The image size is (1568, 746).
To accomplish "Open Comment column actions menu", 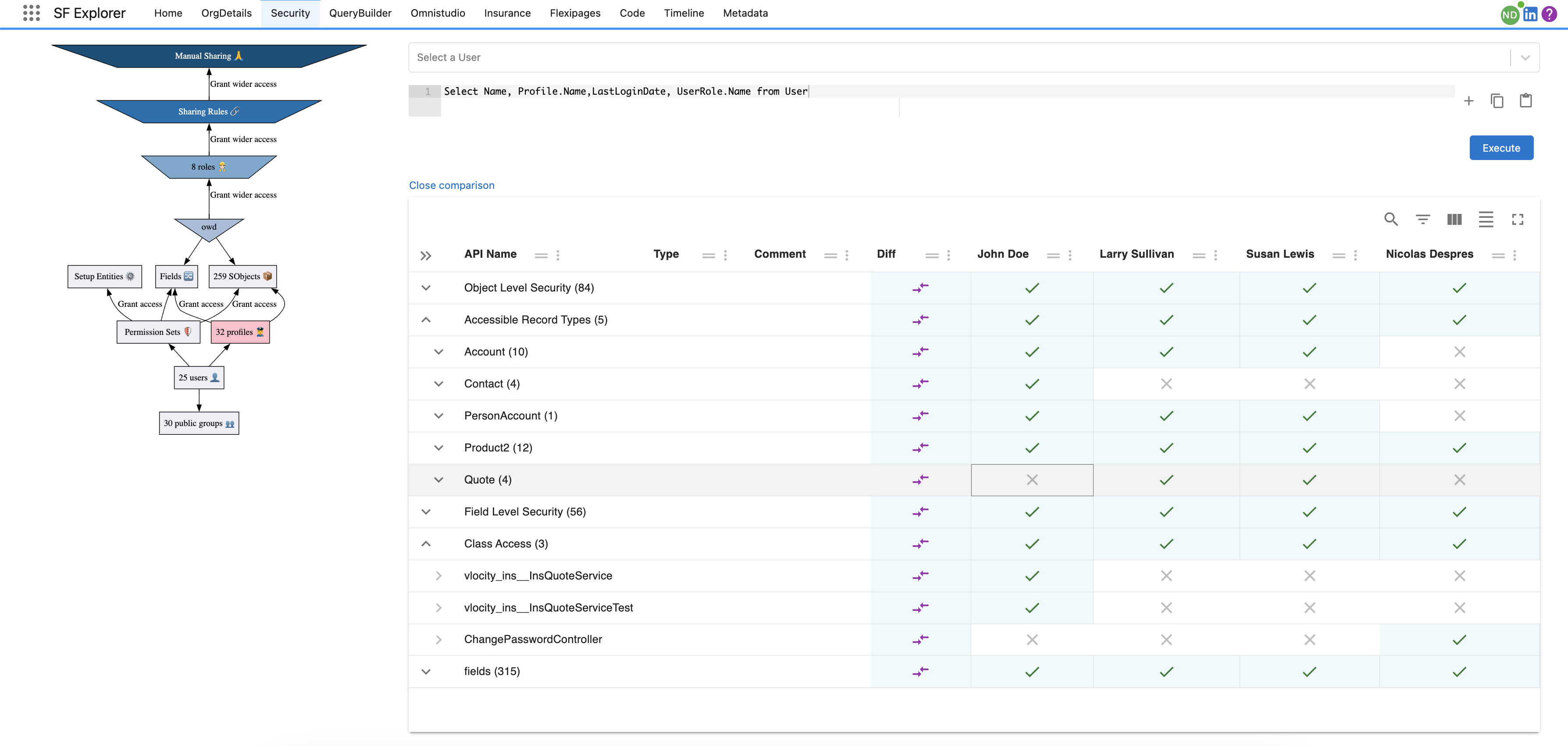I will point(847,256).
